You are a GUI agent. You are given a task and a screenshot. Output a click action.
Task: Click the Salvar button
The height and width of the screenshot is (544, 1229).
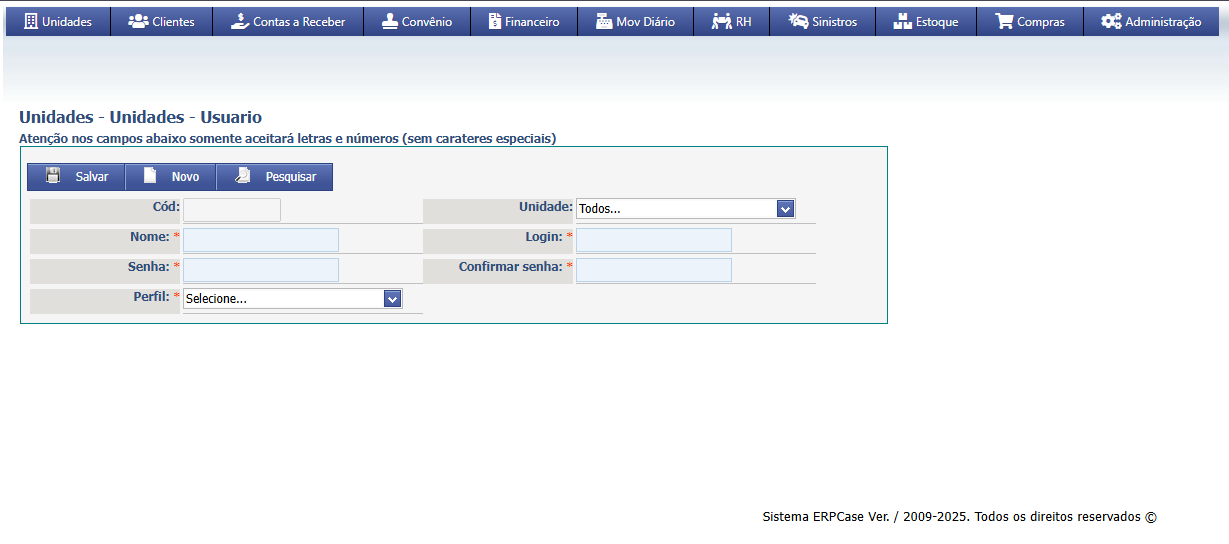76,177
